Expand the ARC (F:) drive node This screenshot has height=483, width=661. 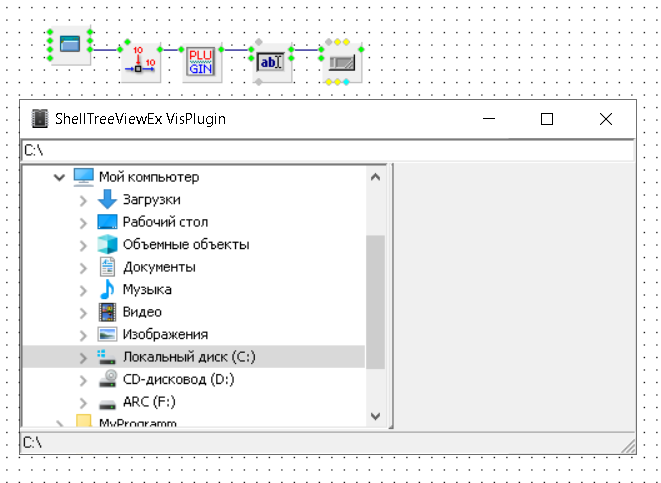[x=83, y=403]
